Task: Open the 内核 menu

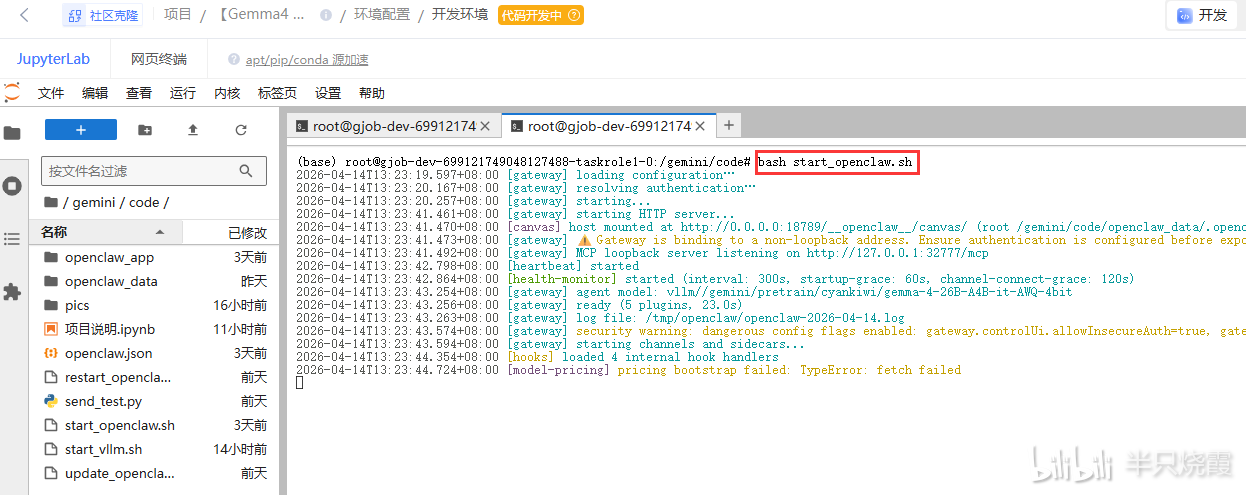Action: pos(227,93)
